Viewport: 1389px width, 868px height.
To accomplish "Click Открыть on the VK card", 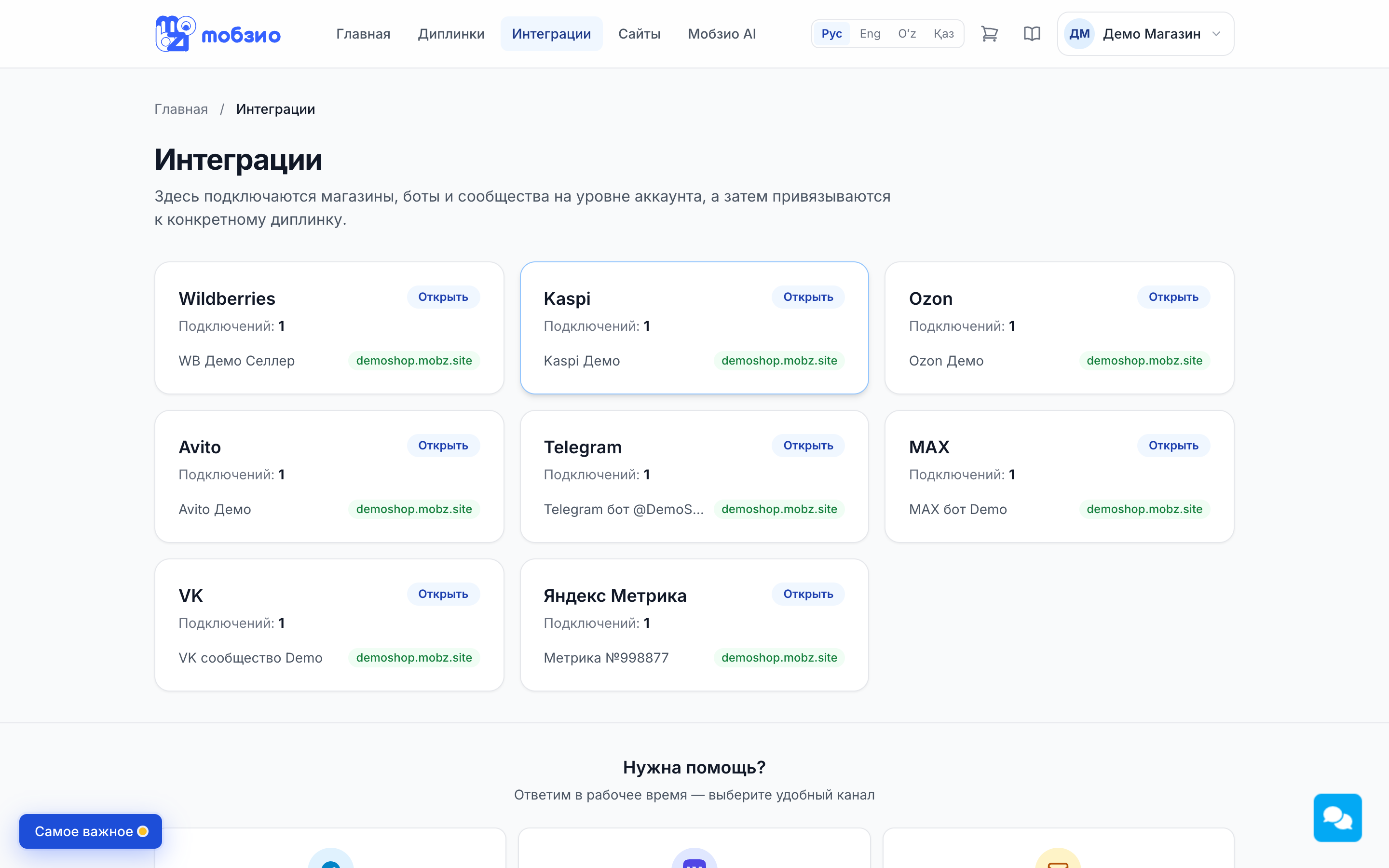I will click(443, 594).
